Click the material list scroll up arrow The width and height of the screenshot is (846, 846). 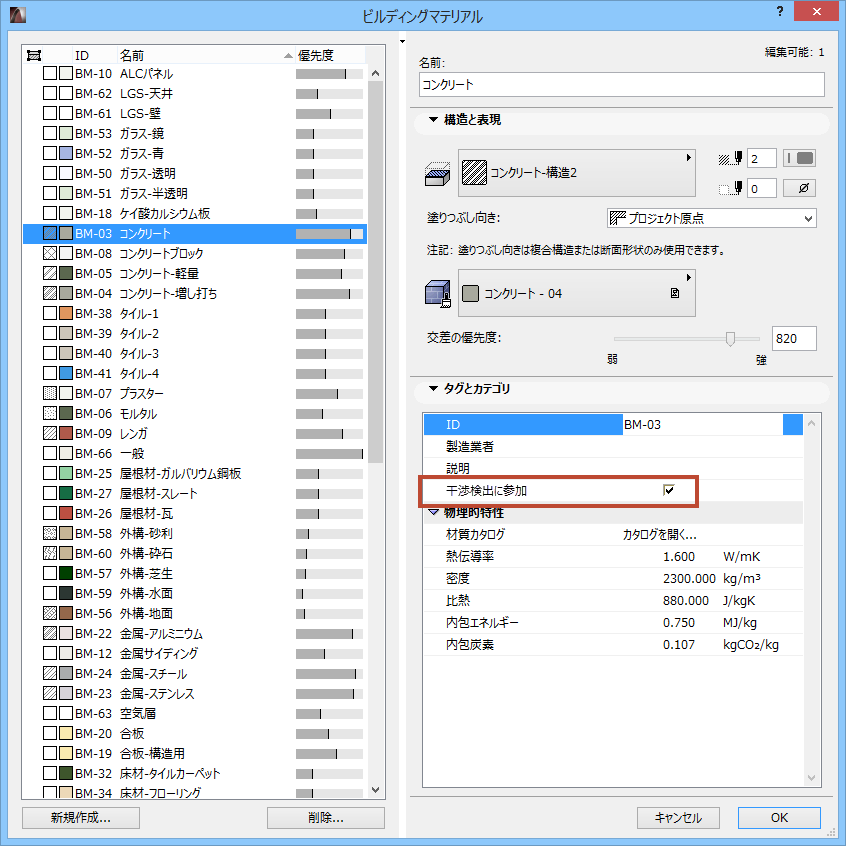click(x=376, y=73)
